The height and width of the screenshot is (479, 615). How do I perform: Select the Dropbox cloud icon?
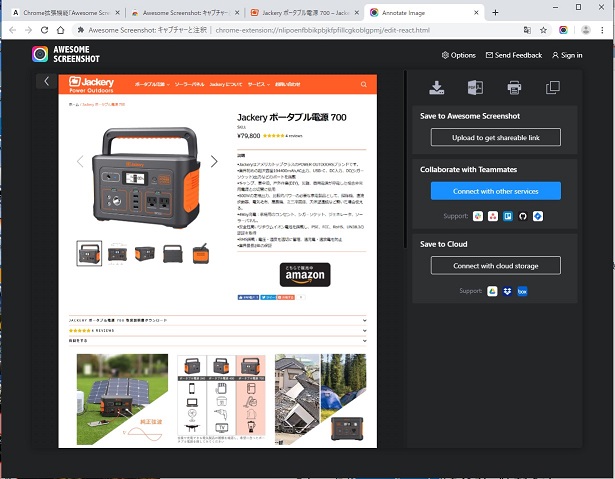click(x=507, y=291)
